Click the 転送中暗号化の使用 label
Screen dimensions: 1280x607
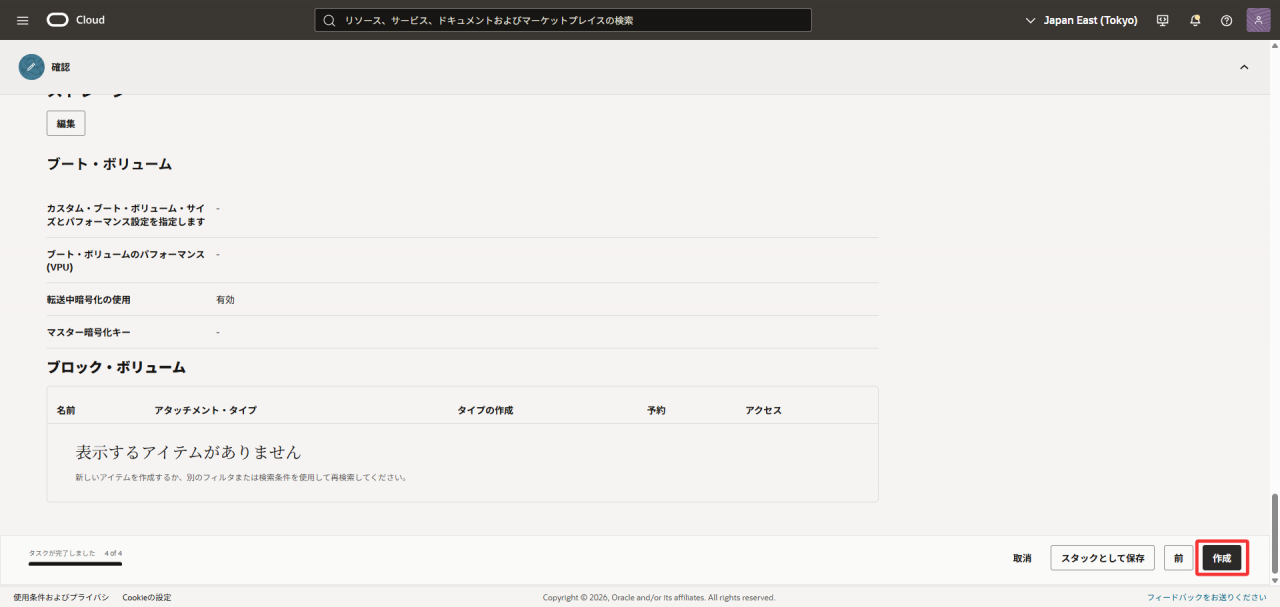[x=88, y=299]
